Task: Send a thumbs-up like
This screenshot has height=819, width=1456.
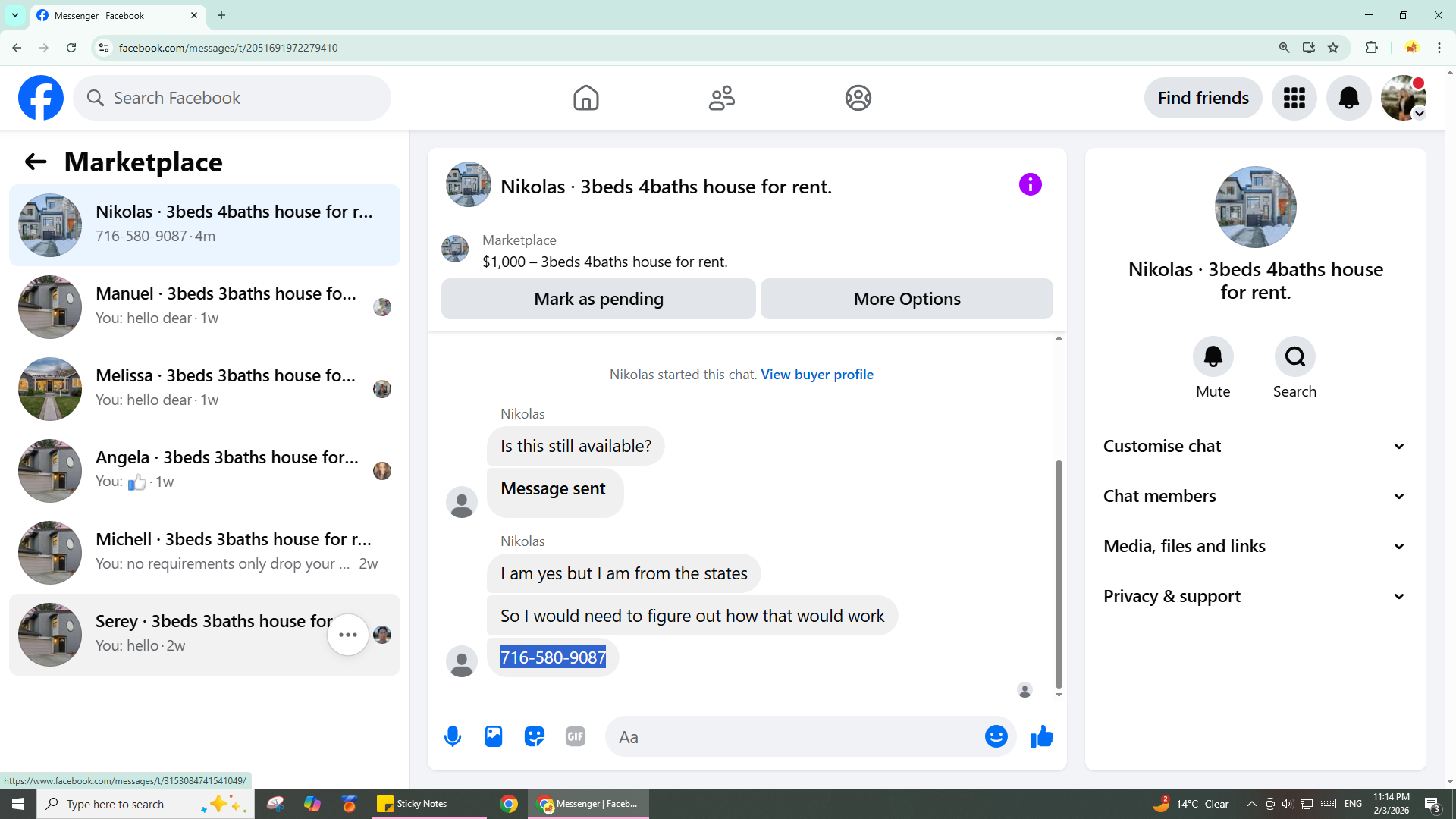Action: [1042, 736]
